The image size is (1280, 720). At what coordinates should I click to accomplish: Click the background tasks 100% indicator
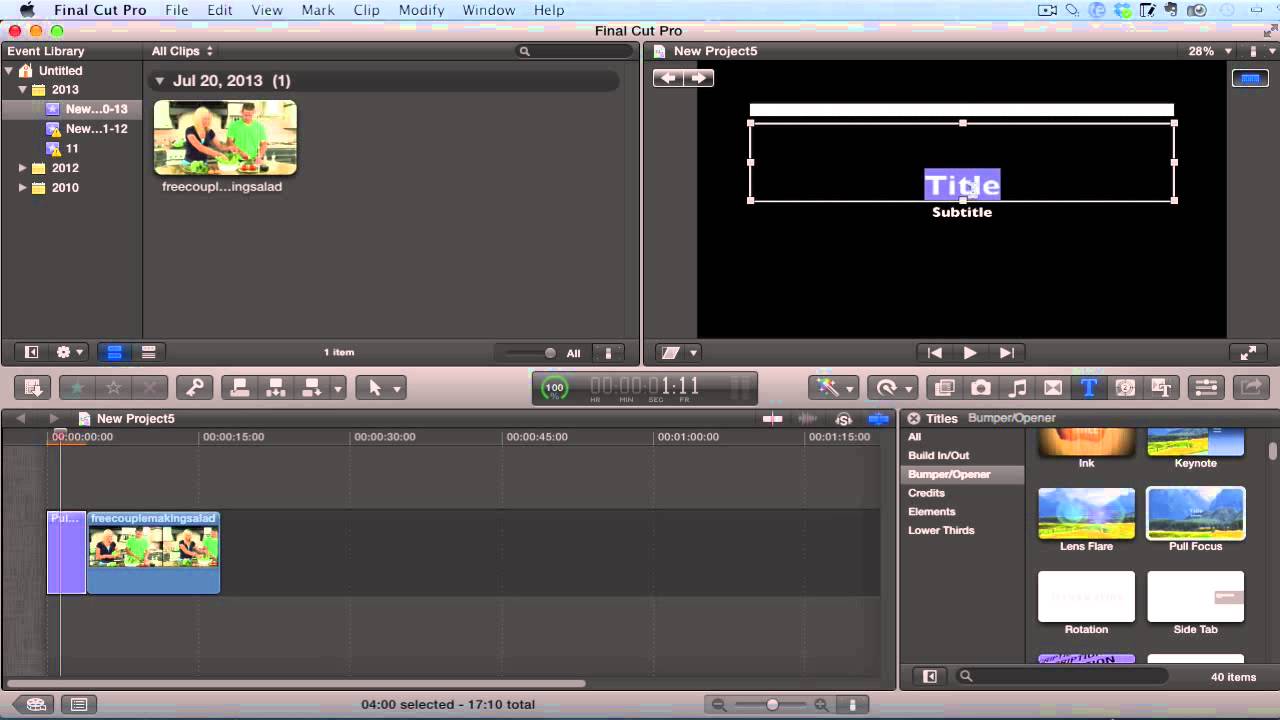tap(554, 388)
